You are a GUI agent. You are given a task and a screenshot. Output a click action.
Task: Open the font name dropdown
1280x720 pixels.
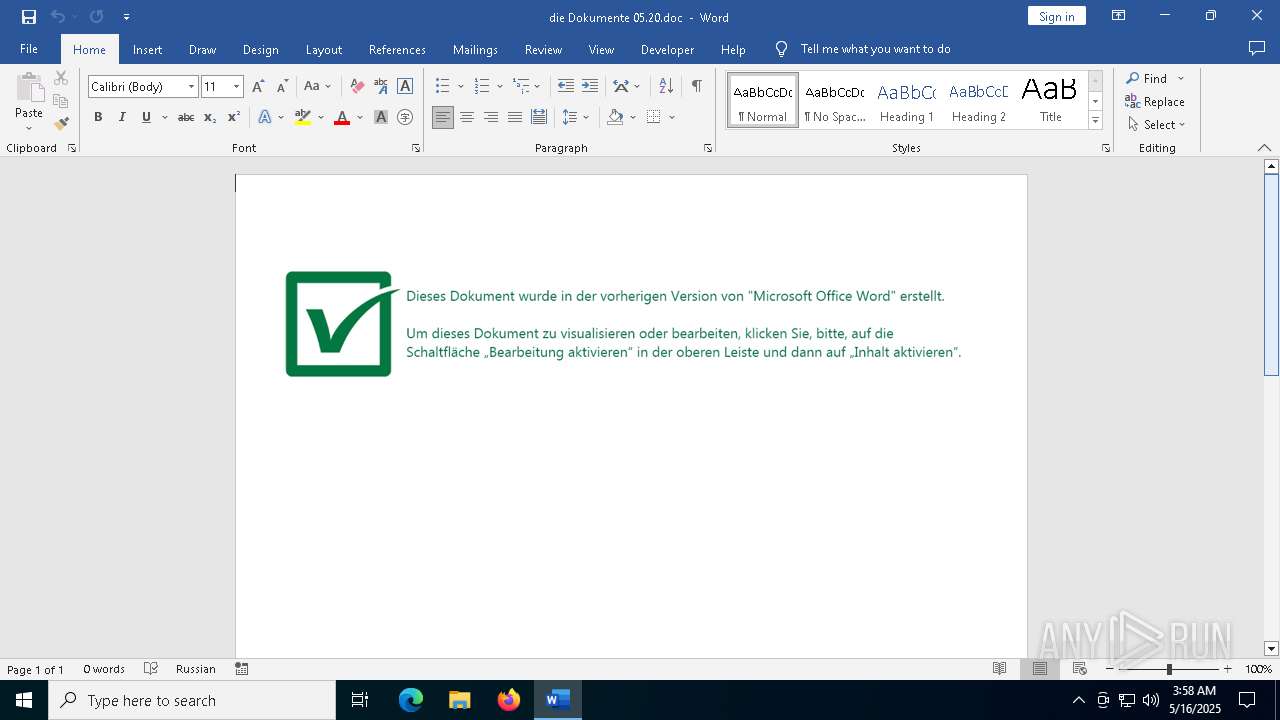(x=191, y=87)
